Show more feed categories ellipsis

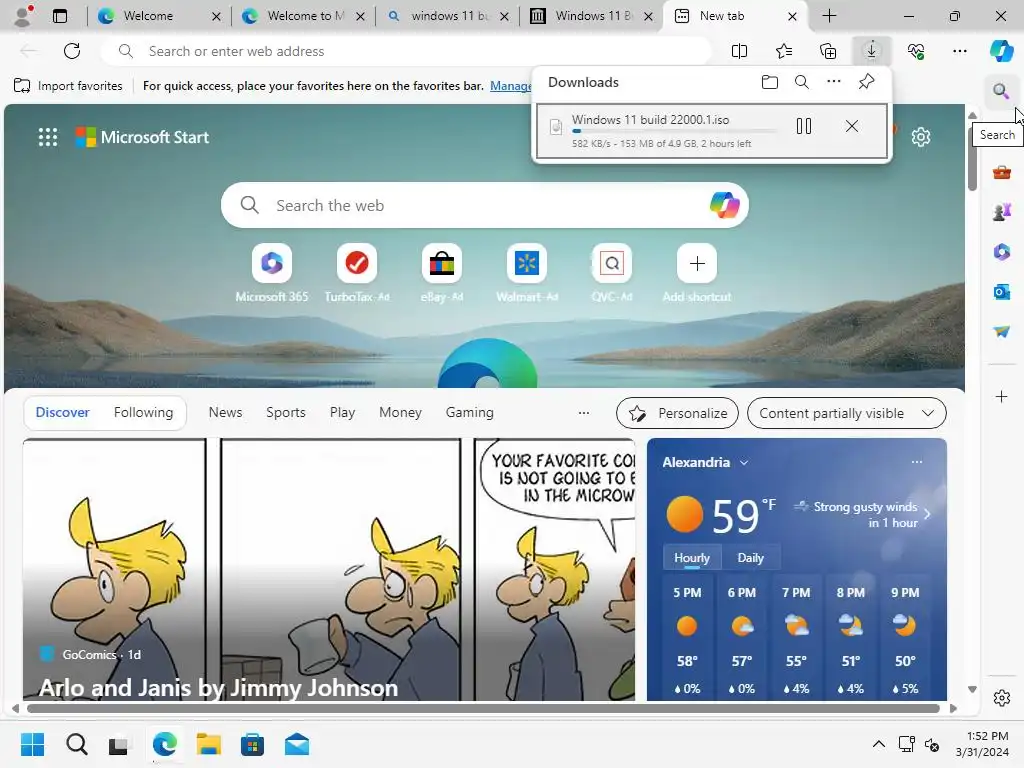(x=584, y=413)
